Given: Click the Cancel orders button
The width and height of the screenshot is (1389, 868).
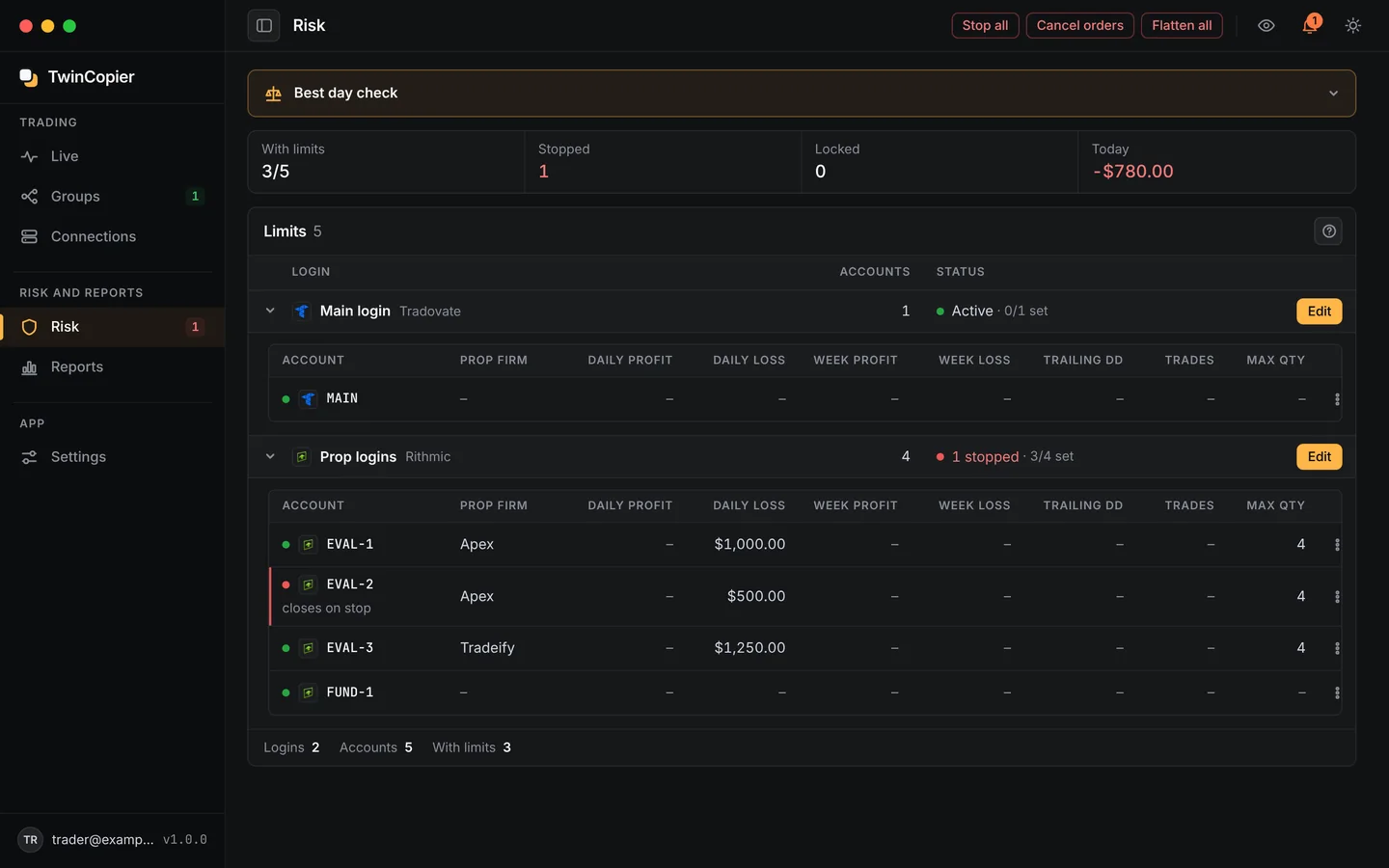Looking at the screenshot, I should [x=1079, y=26].
